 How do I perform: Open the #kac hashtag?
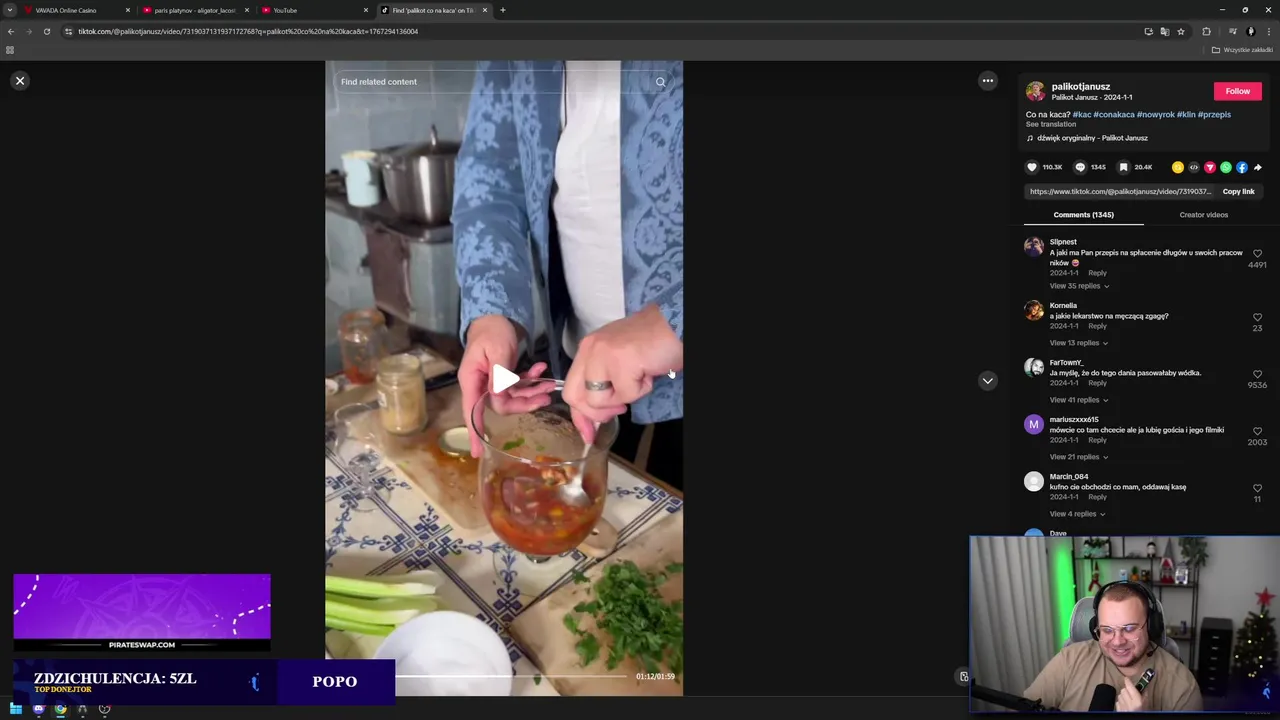click(1082, 114)
